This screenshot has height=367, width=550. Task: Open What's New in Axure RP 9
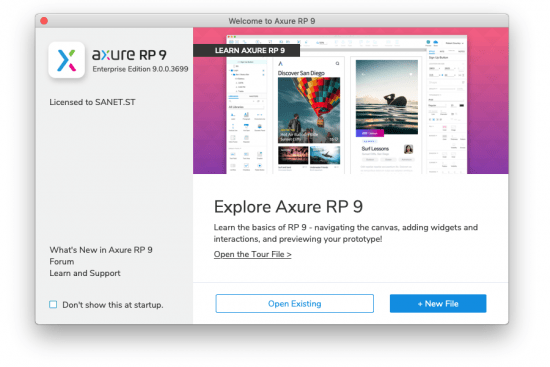coord(101,250)
